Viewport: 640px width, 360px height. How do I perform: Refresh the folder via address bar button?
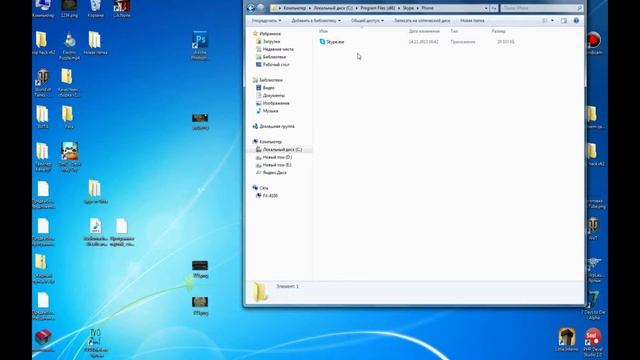(x=494, y=8)
